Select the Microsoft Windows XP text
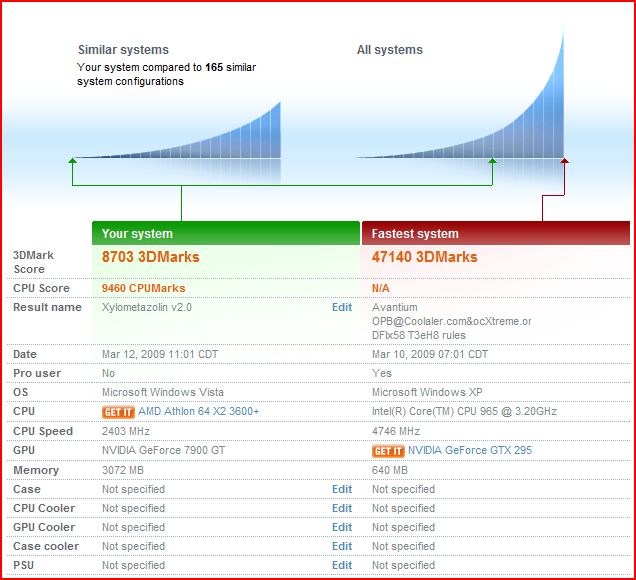This screenshot has height=580, width=636. point(427,393)
